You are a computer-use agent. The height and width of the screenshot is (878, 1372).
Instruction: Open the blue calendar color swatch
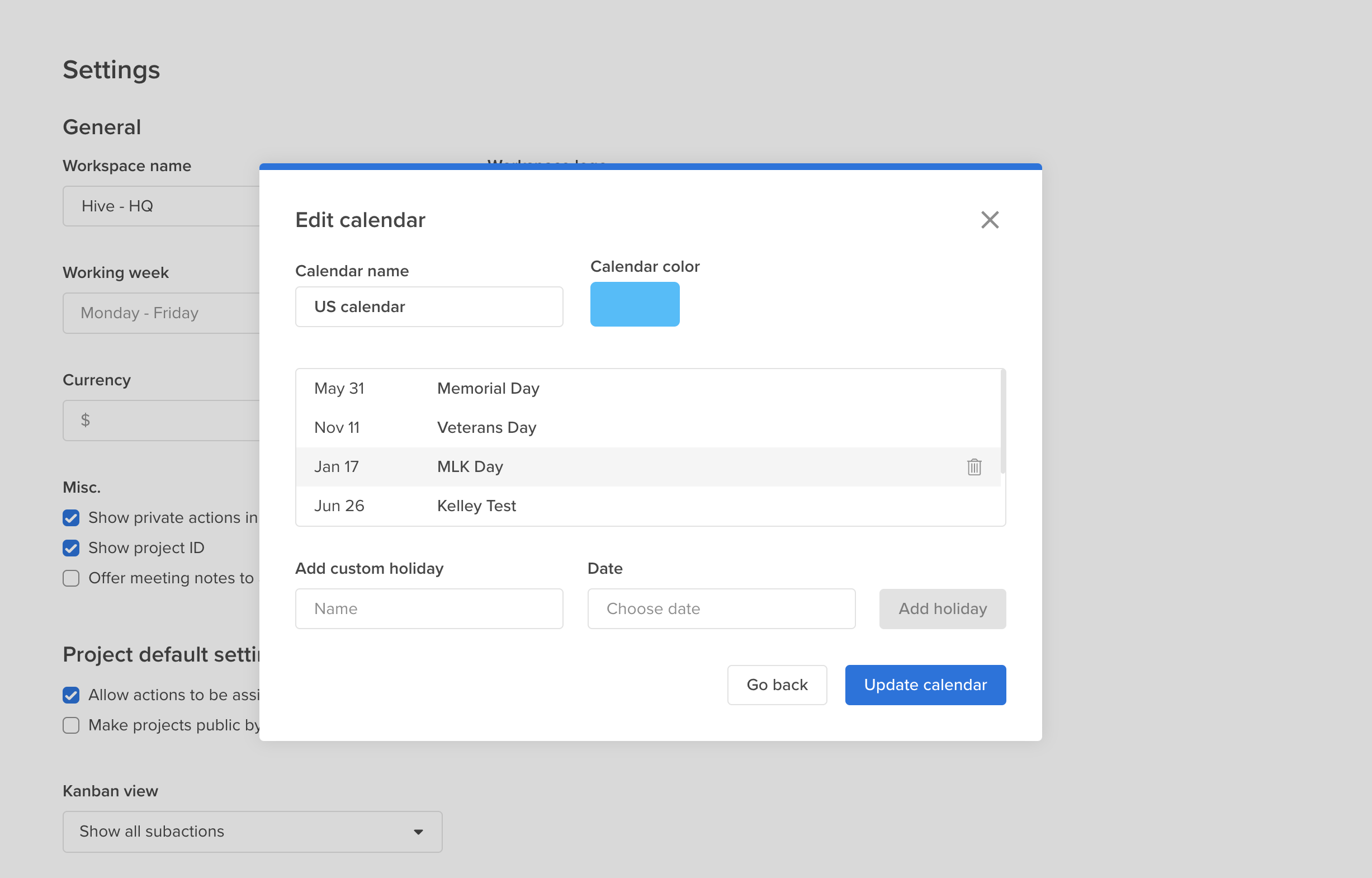[635, 304]
